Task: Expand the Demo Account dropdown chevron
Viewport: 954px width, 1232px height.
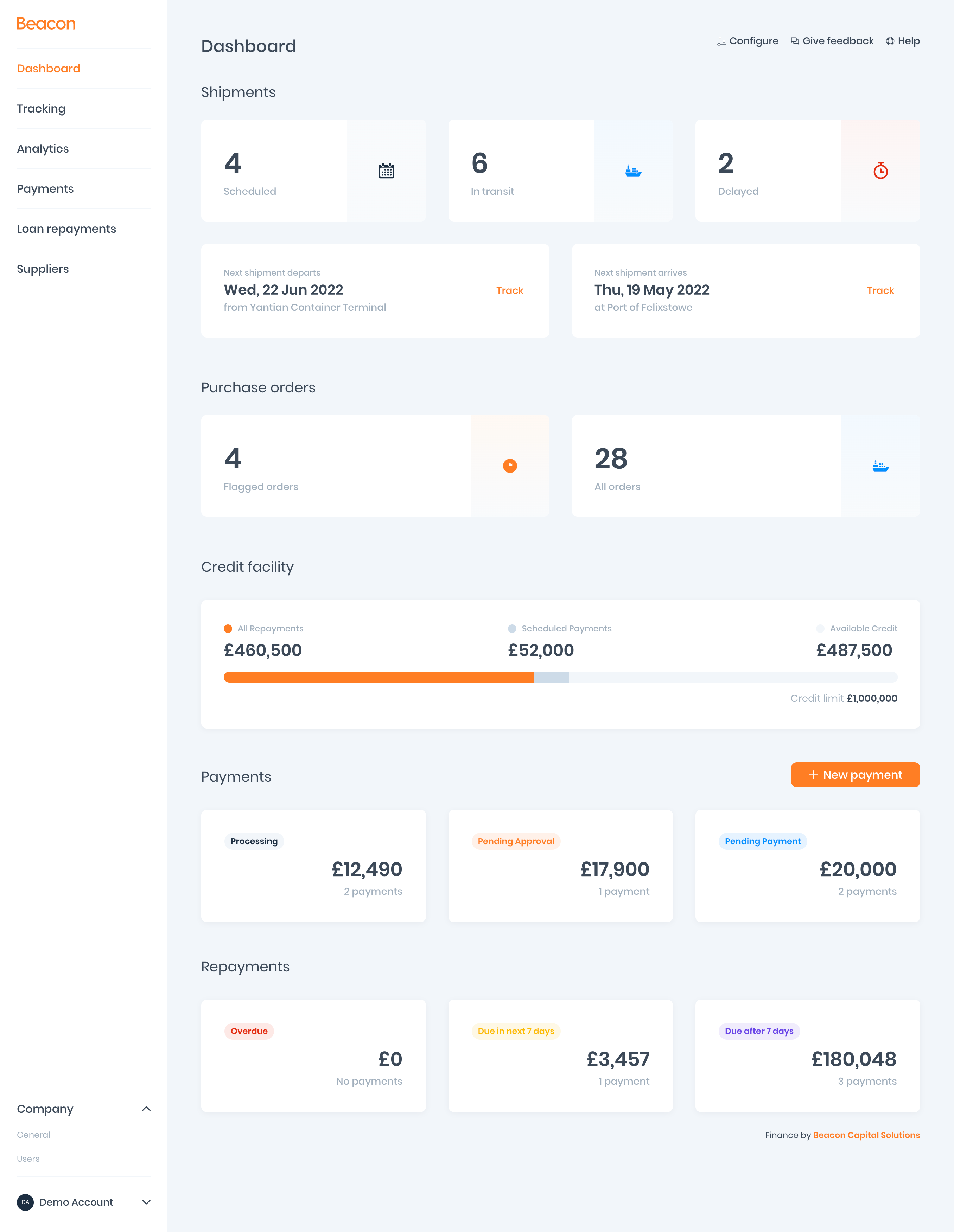Action: coord(146,1202)
